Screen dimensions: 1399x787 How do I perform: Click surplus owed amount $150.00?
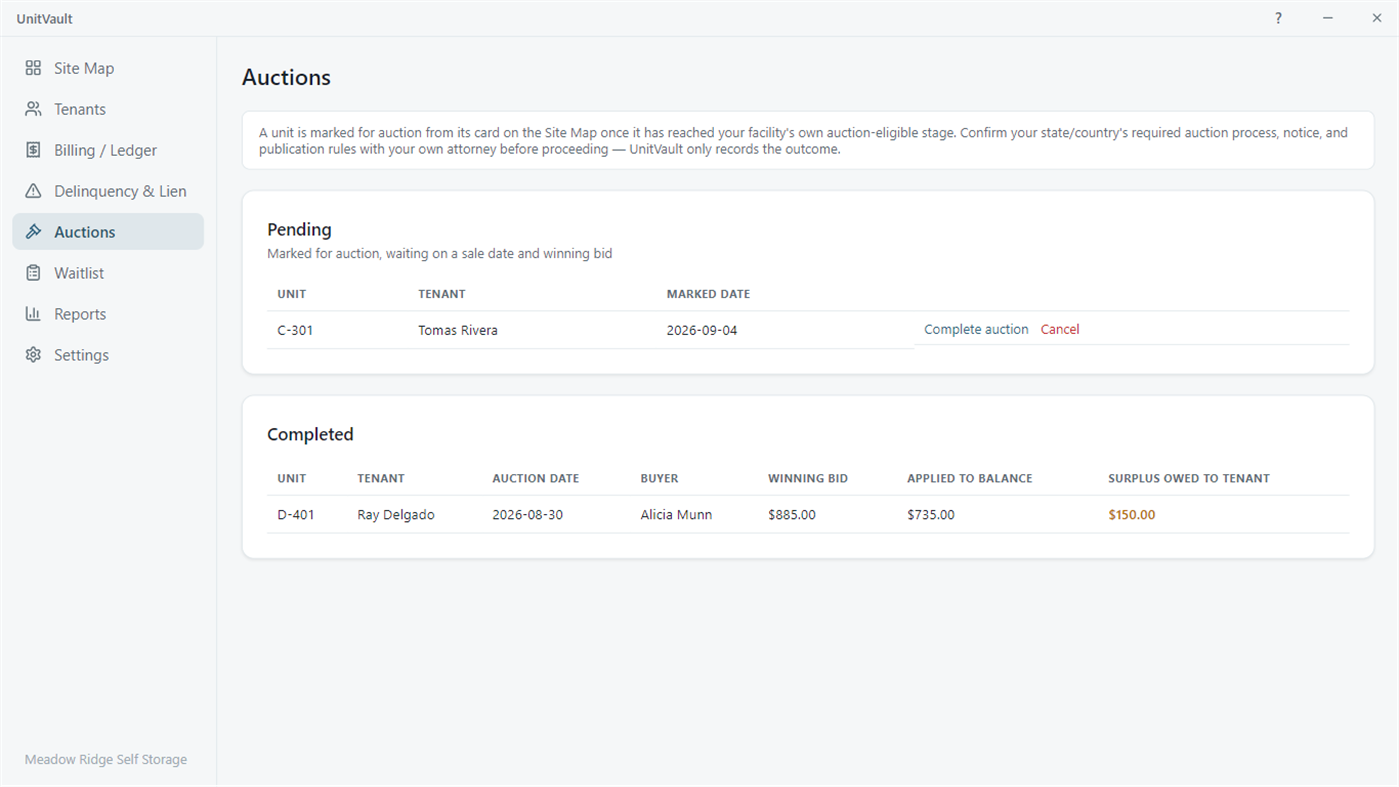coord(1132,515)
